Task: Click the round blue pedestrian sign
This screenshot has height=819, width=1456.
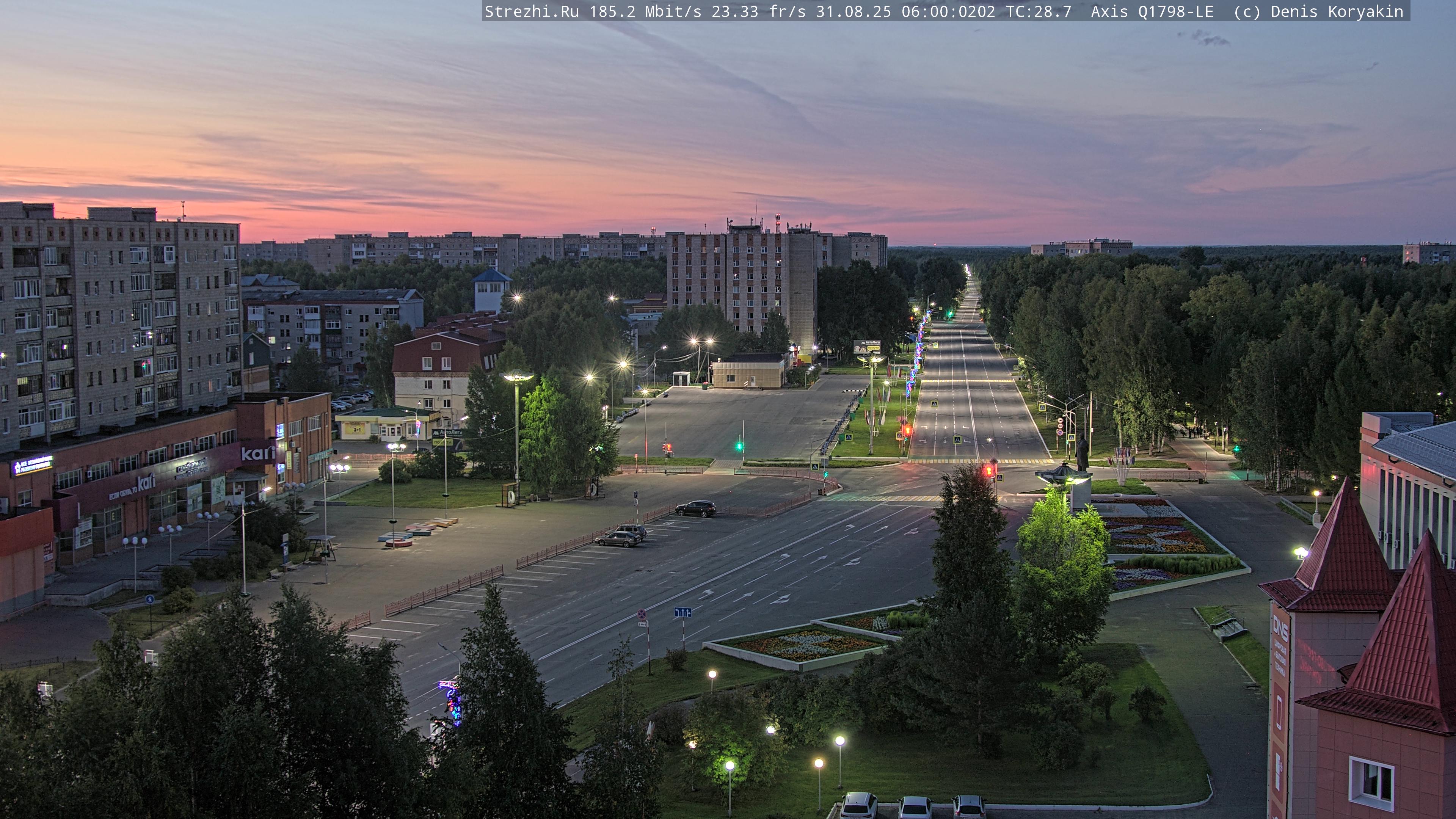Action: point(151,599)
